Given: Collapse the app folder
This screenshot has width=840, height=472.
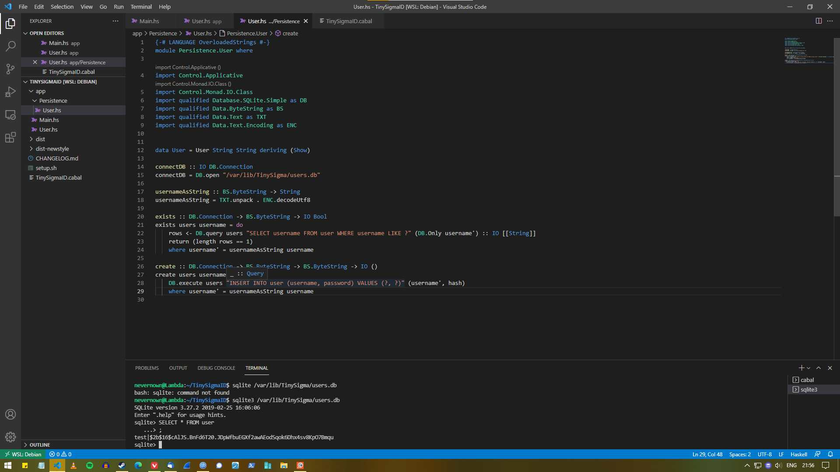Looking at the screenshot, I should point(41,91).
